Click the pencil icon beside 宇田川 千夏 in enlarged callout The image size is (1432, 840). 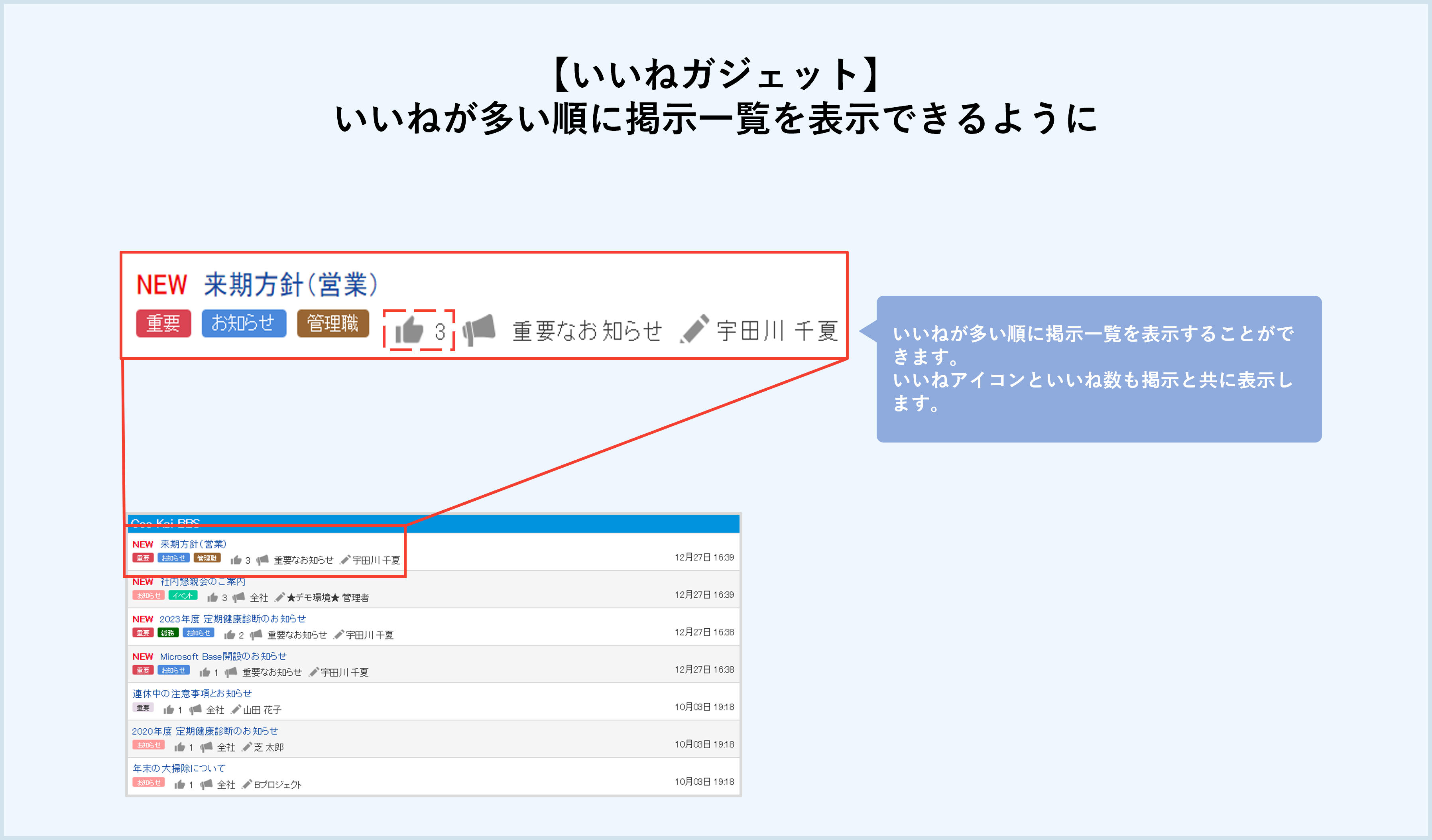(694, 329)
